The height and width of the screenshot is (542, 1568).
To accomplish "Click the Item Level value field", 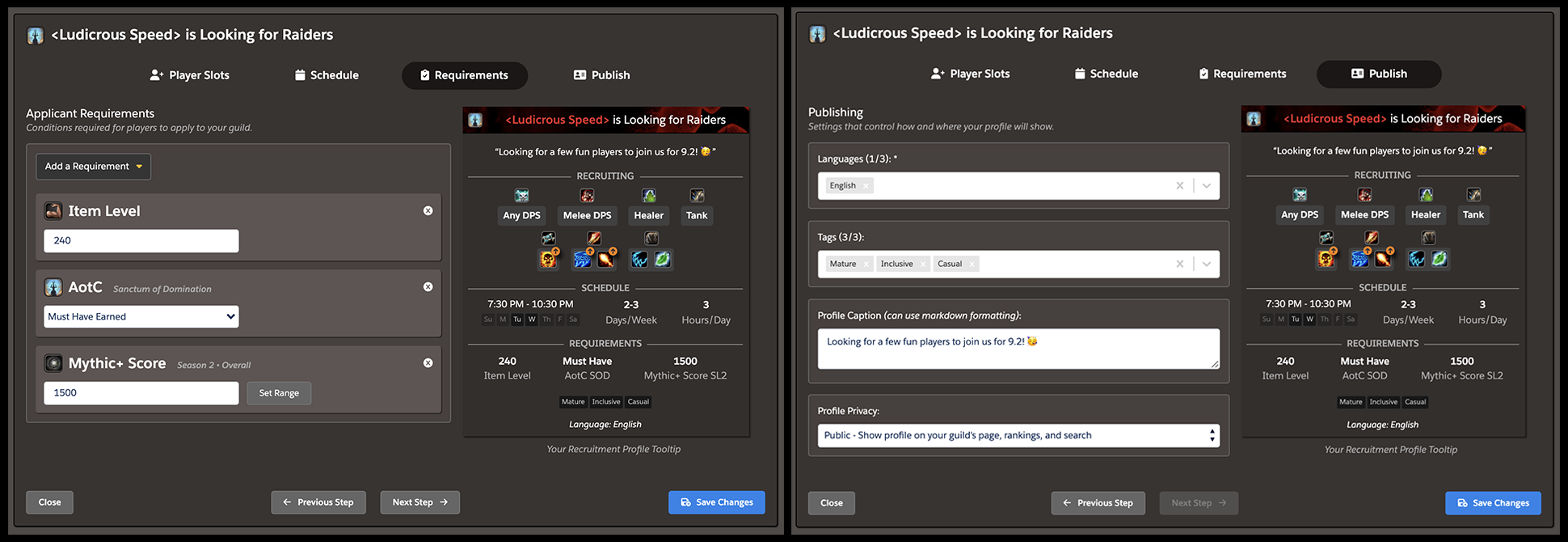I will click(x=141, y=241).
